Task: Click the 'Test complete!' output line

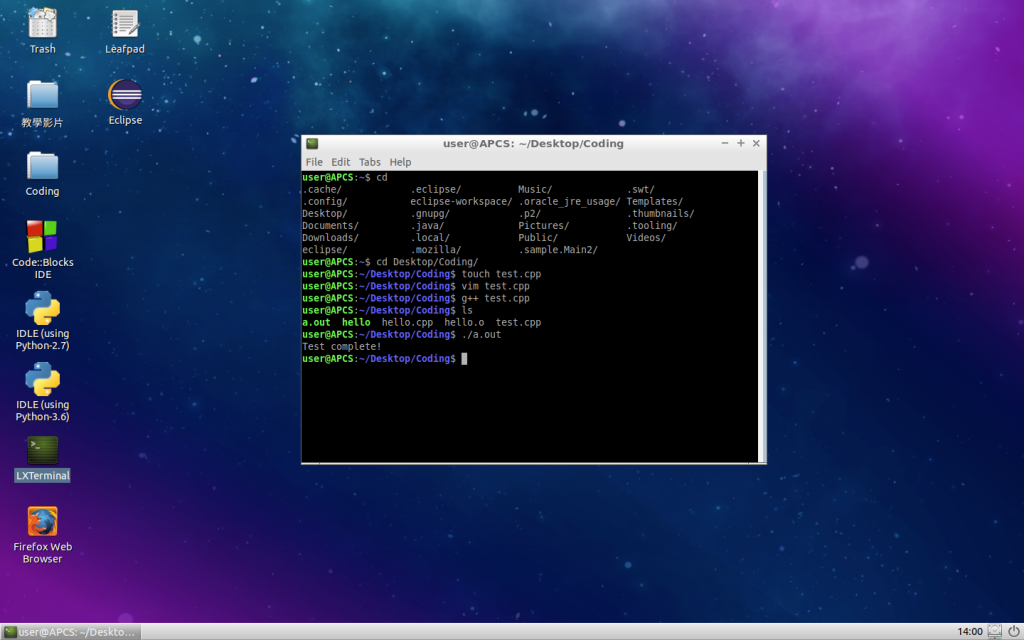Action: (342, 347)
